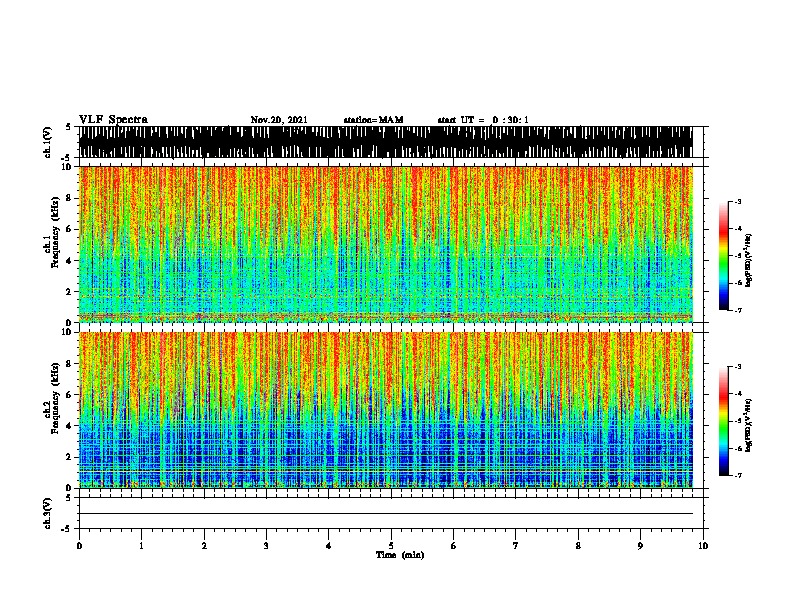Click time axis tick label "4"
This screenshot has width=792, height=612.
click(329, 546)
